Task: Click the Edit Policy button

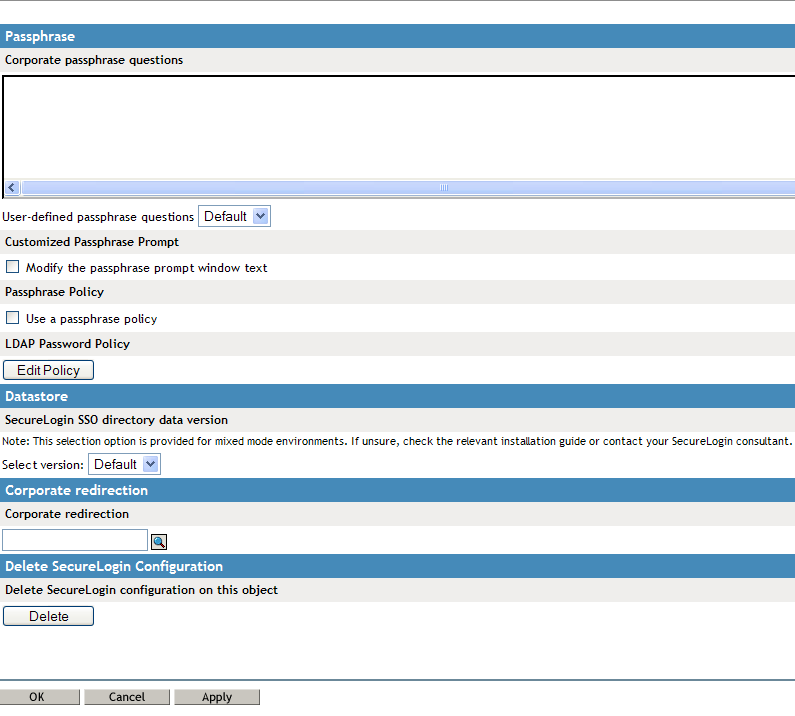Action: tap(48, 370)
